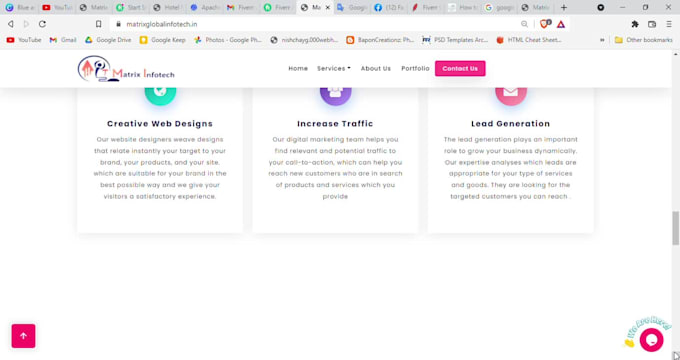Open Brave Rewards triangle icon
The width and height of the screenshot is (680, 360).
click(x=561, y=24)
